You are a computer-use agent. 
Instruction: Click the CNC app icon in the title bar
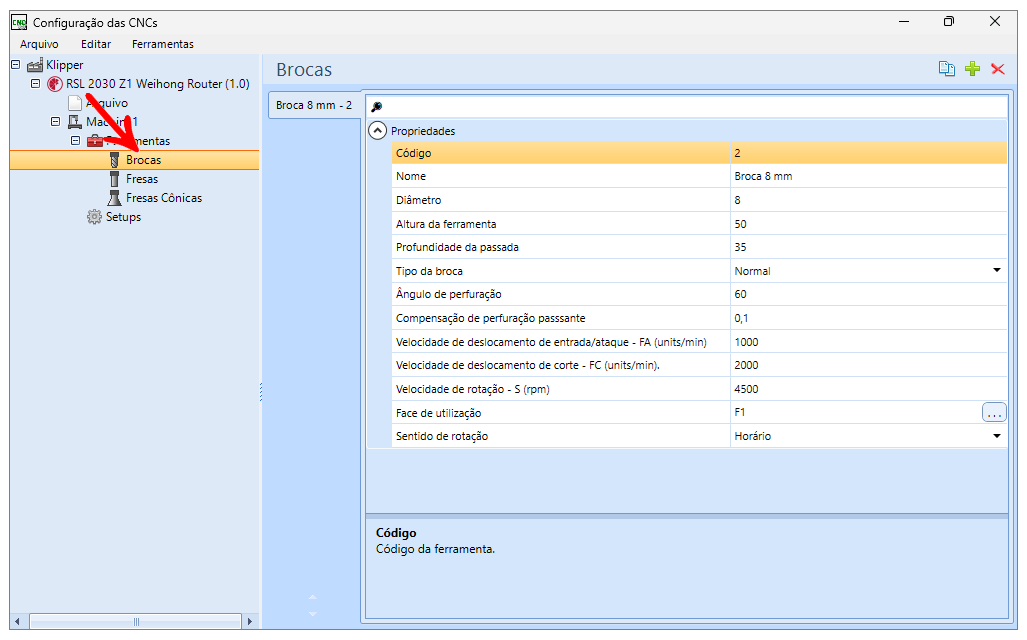19,22
